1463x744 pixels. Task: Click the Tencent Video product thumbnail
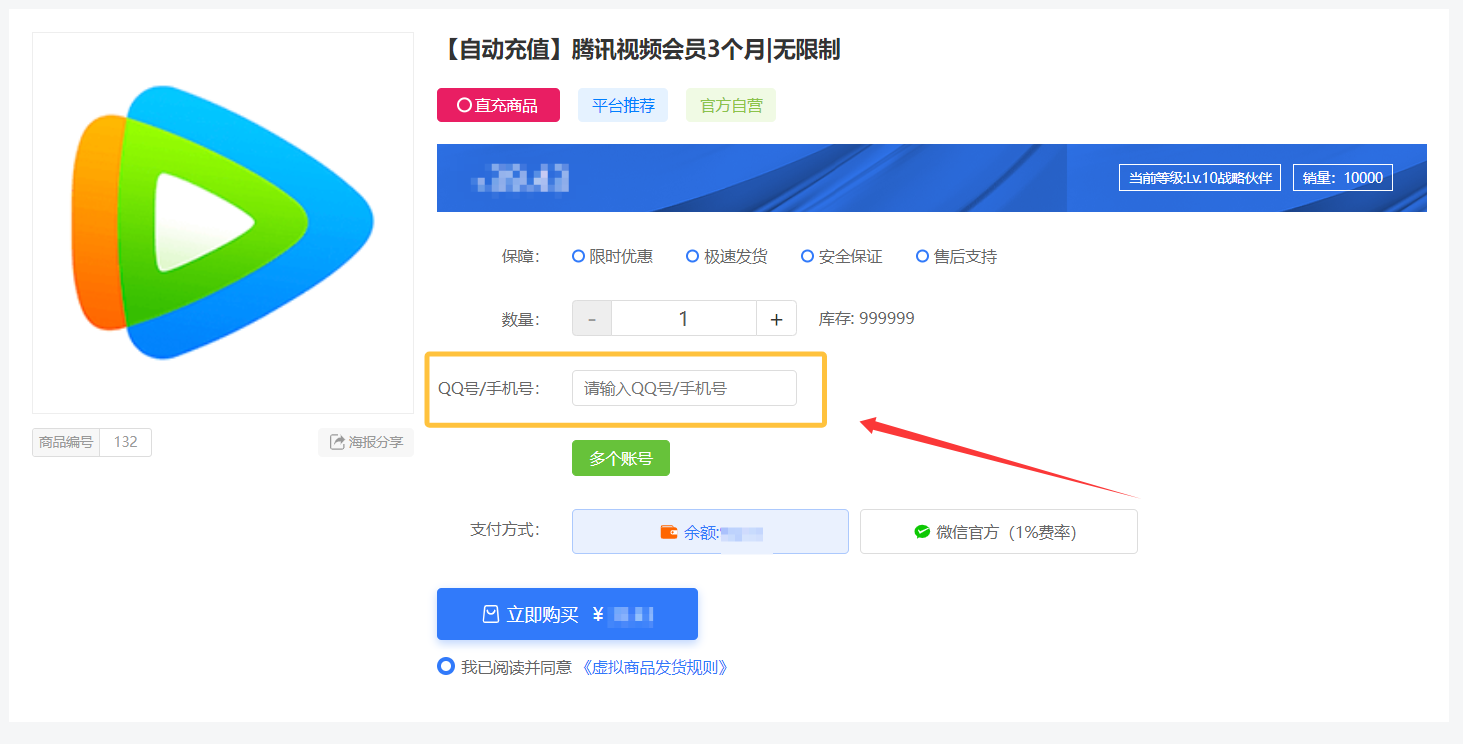point(223,223)
